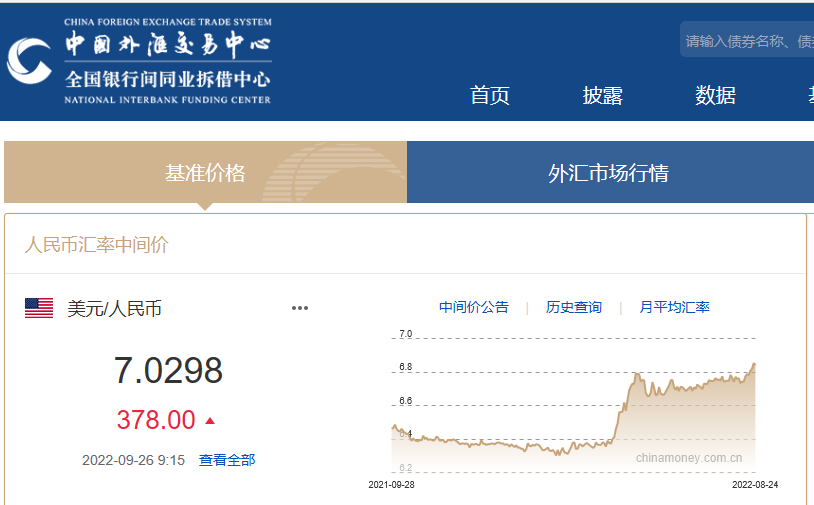
Task: Click the 查看全部 link
Action: 227,460
